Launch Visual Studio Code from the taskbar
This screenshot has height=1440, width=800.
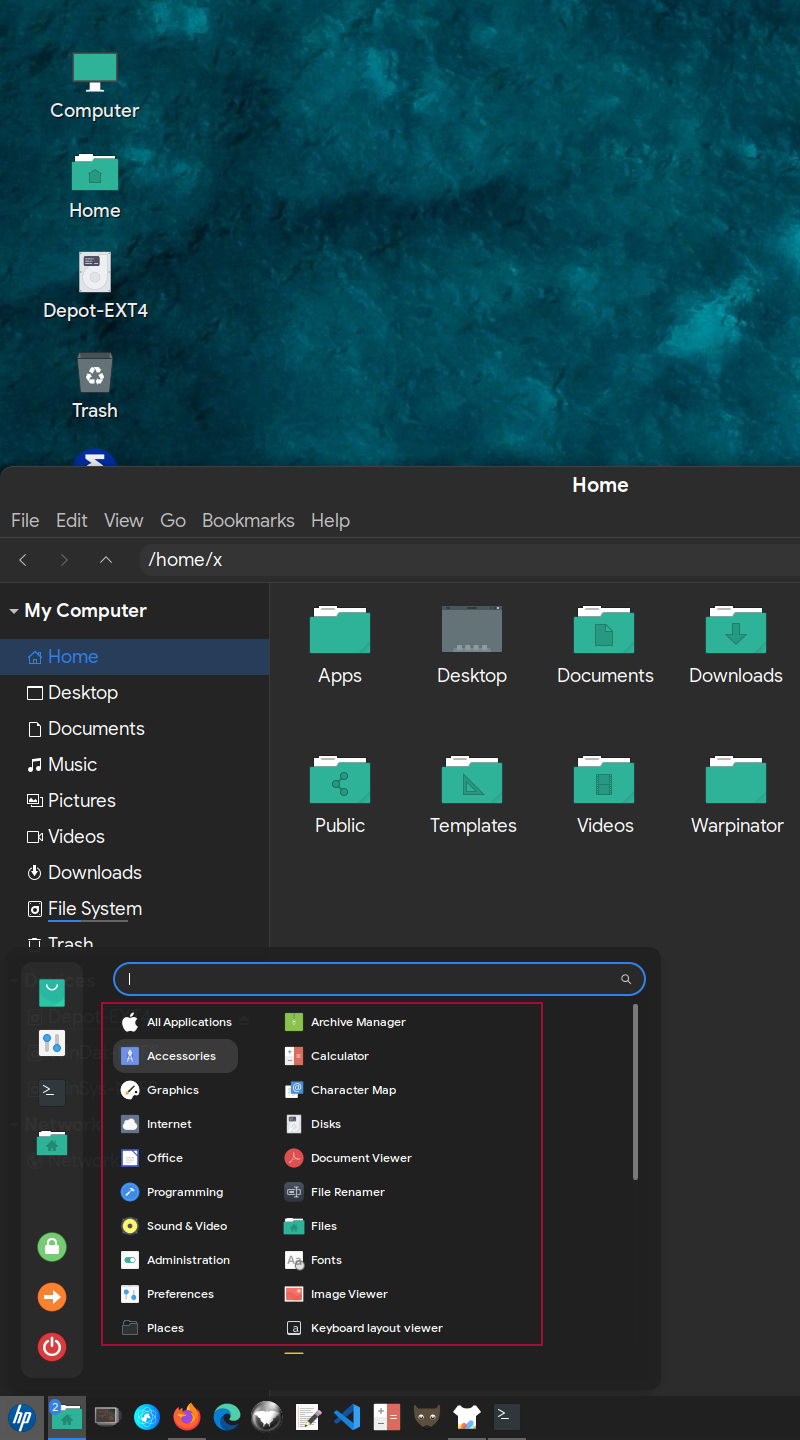click(346, 1416)
